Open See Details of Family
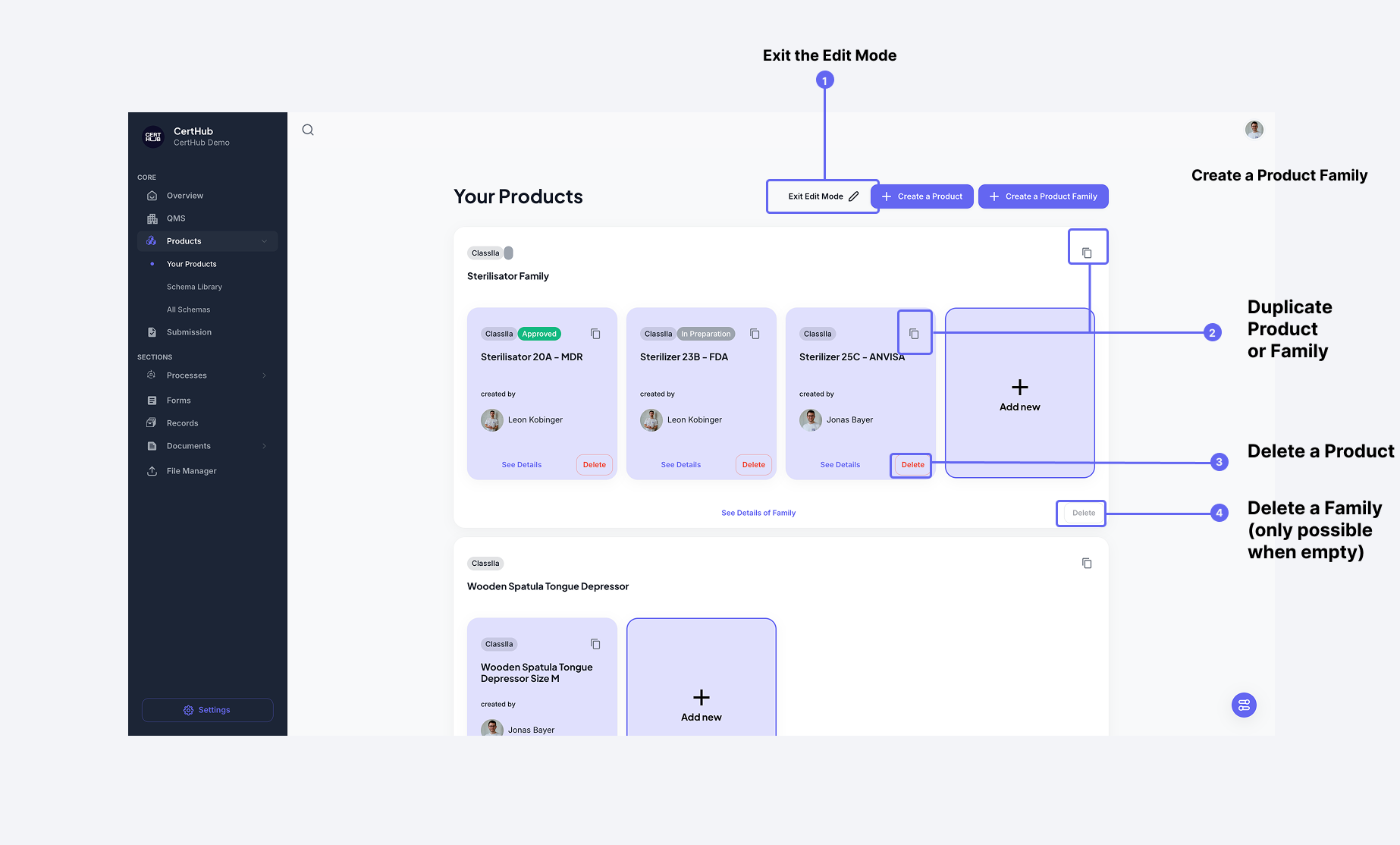1400x845 pixels. point(758,512)
